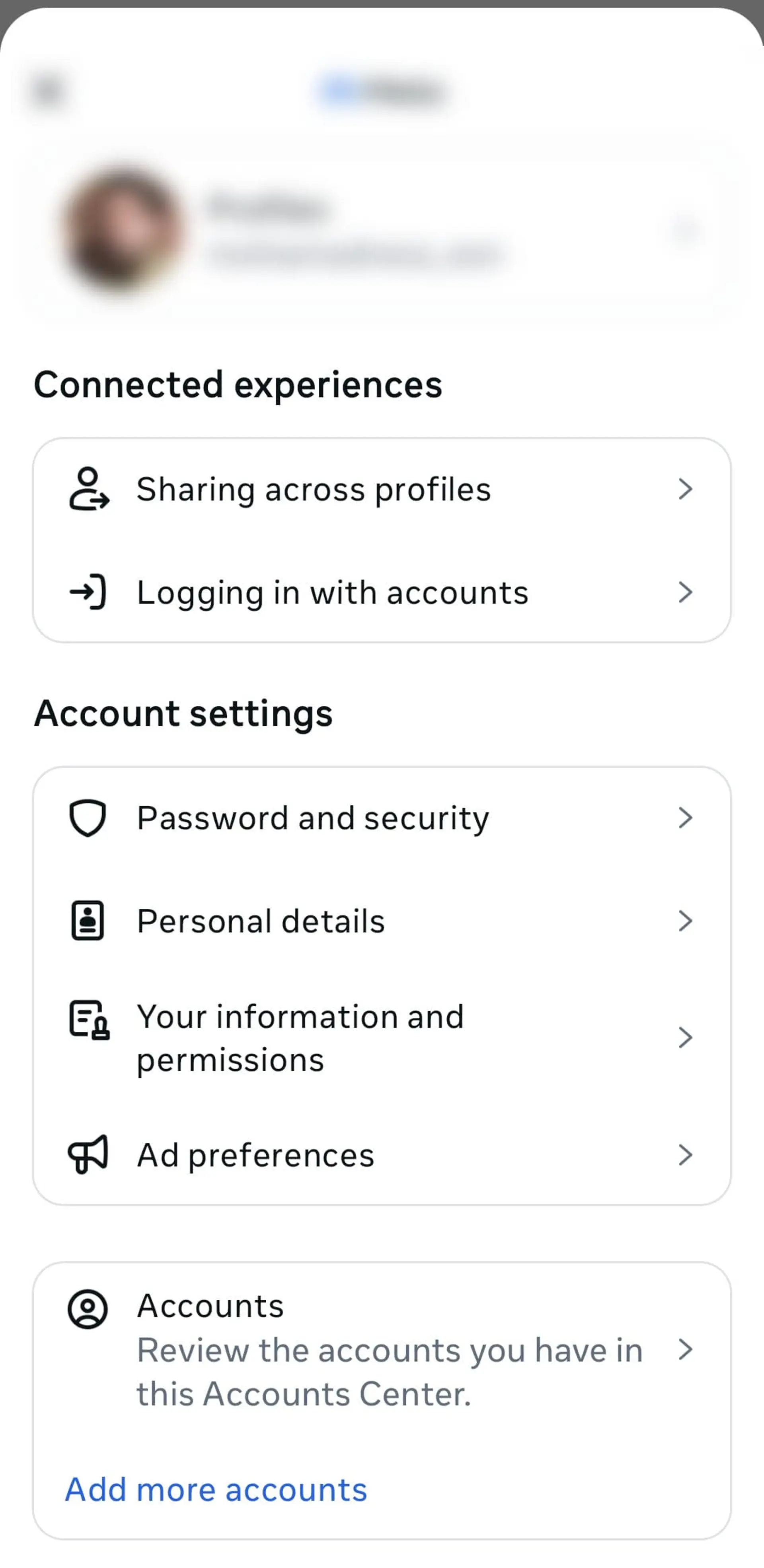Tap the Accounts profile circle icon
Viewport: 764px width, 1568px height.
click(88, 1309)
